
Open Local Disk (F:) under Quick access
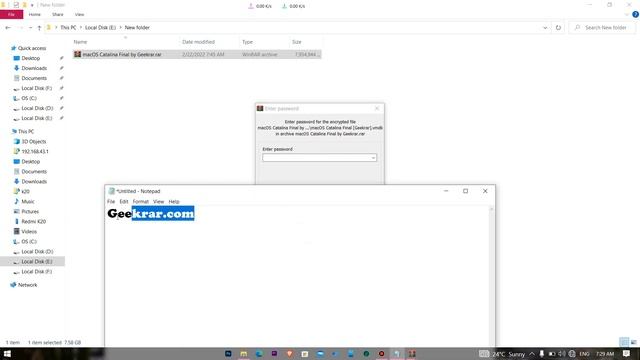click(36, 88)
